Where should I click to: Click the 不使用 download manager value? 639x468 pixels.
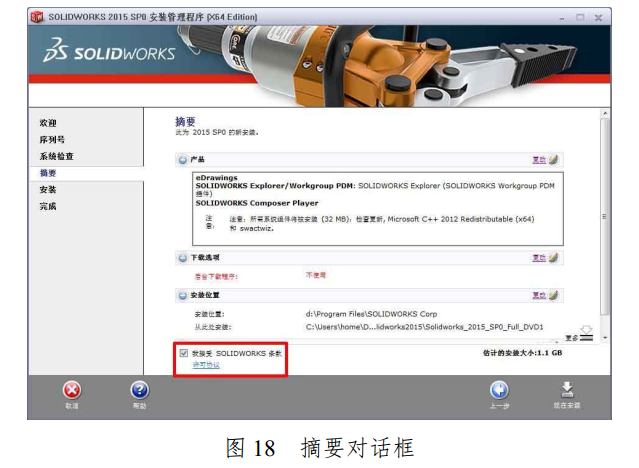[316, 275]
